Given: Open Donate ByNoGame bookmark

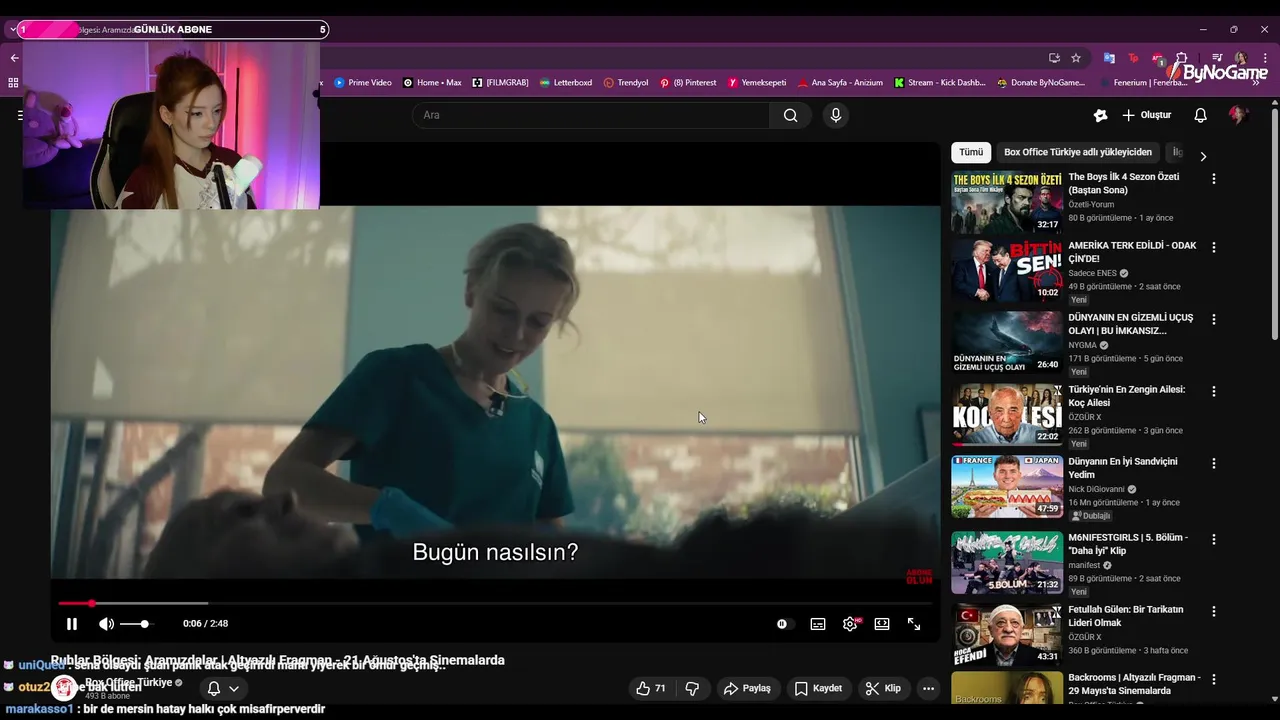Looking at the screenshot, I should [x=1041, y=83].
